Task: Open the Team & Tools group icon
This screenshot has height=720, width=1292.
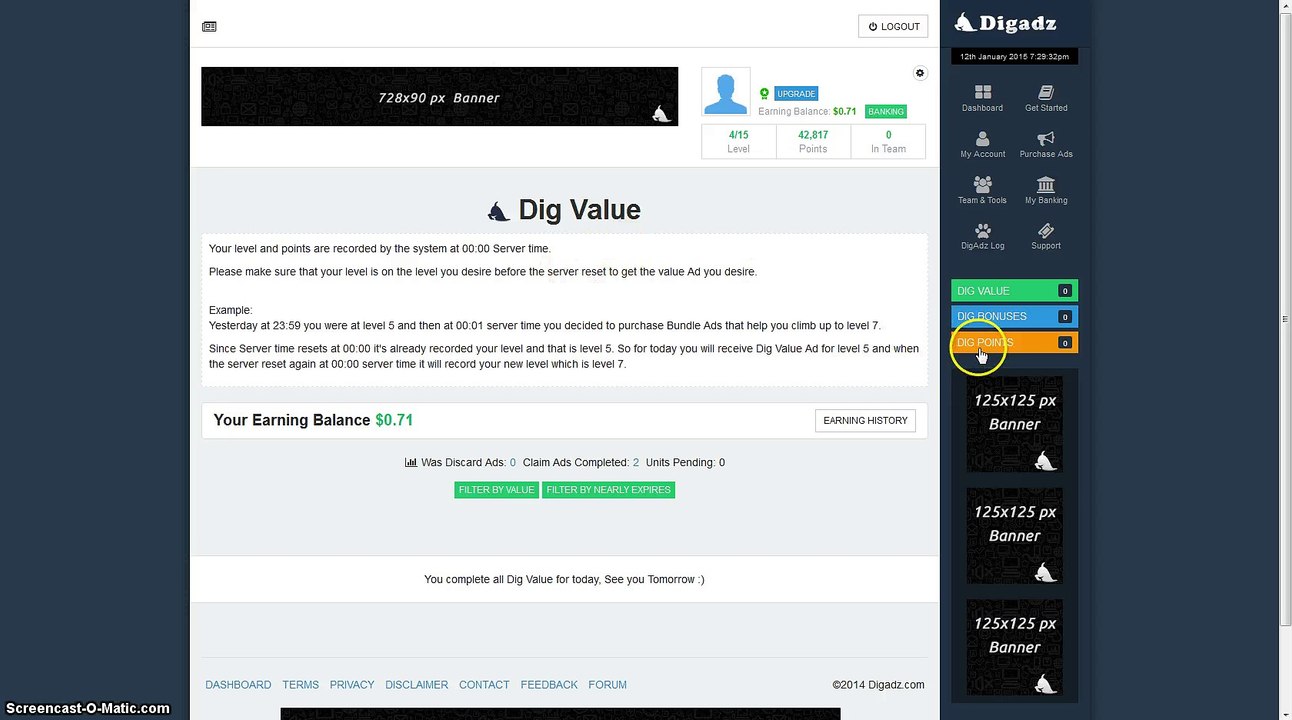Action: [x=982, y=190]
